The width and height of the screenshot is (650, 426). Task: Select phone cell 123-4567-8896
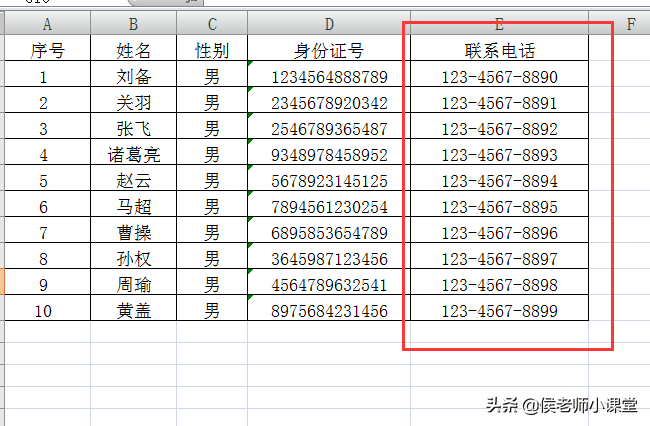point(500,230)
